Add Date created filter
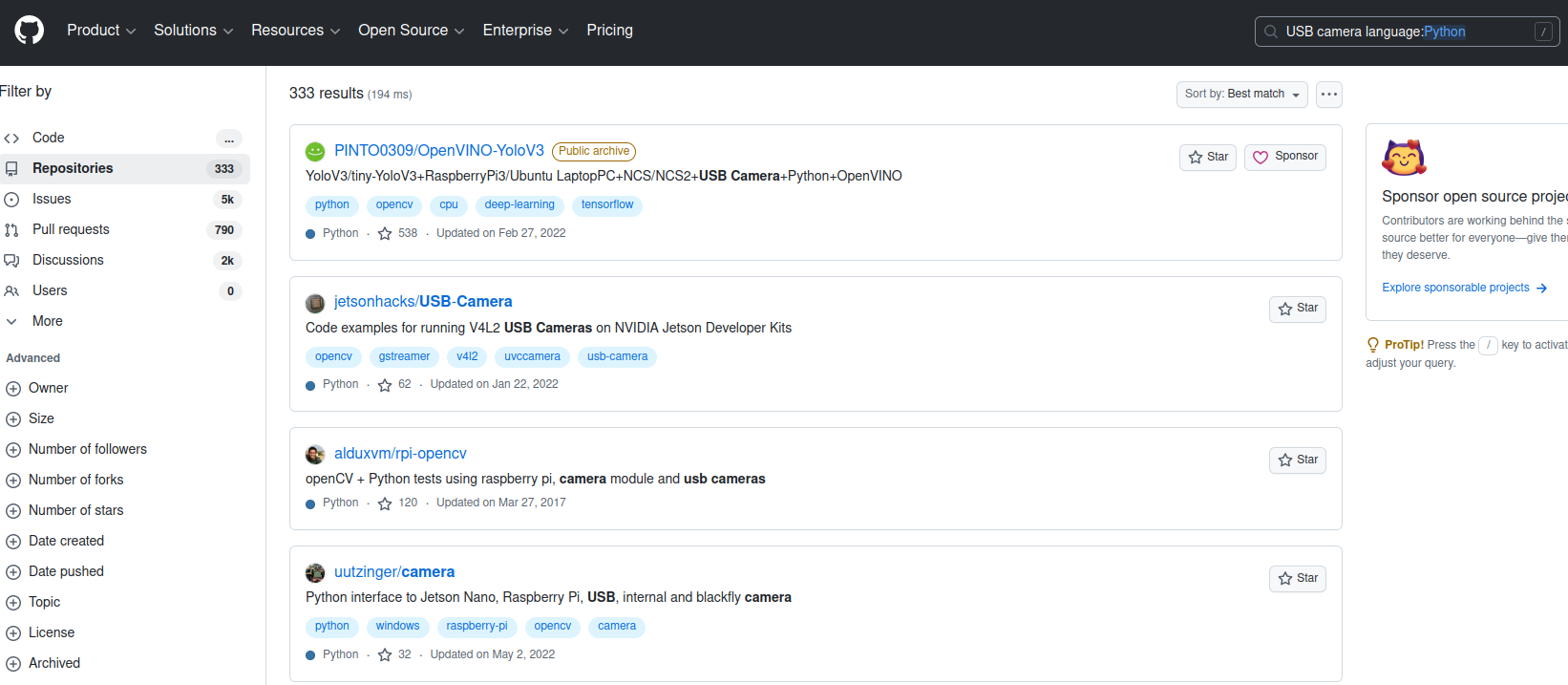Viewport: 1568px width, 685px height. click(x=67, y=541)
